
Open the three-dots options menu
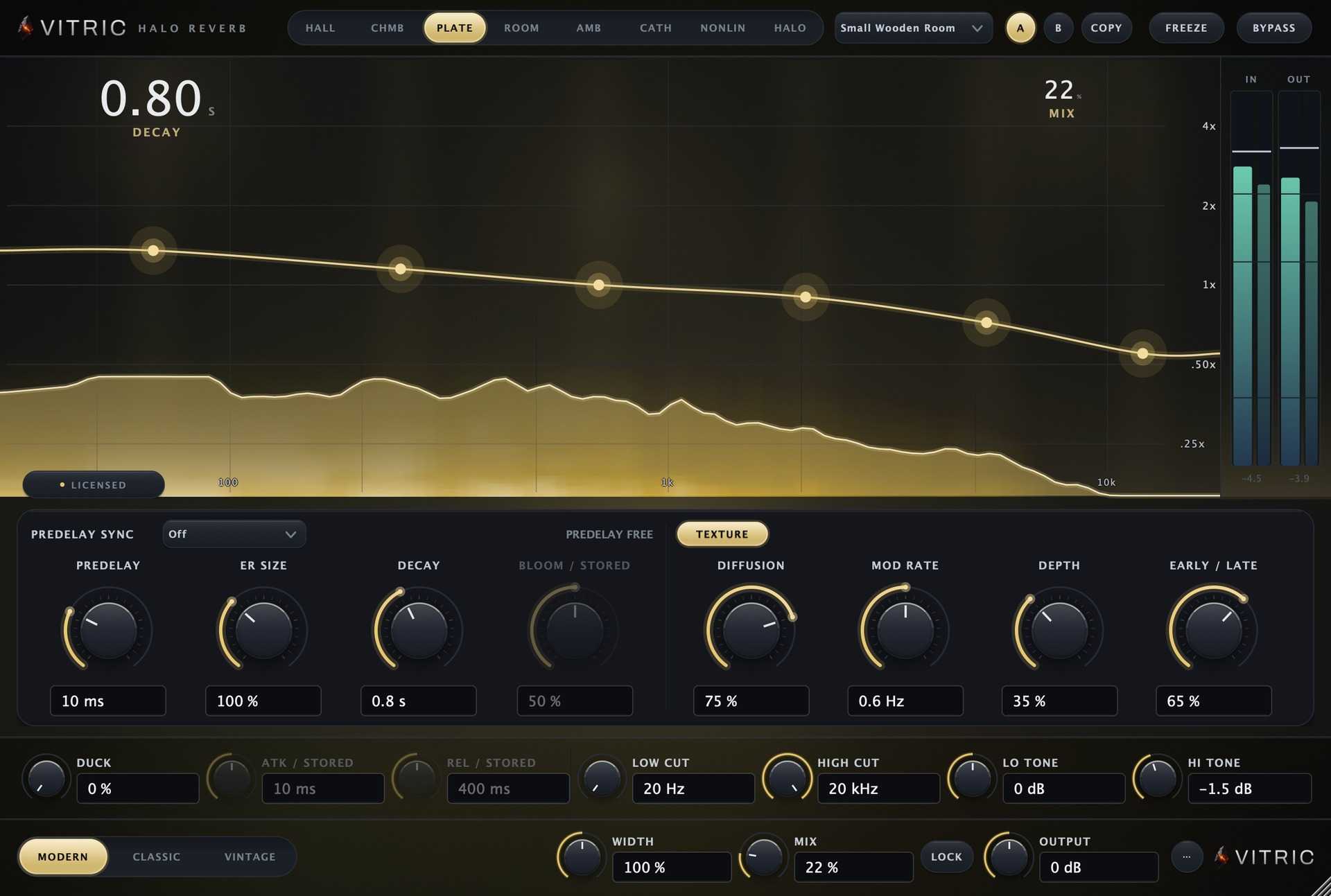[x=1186, y=857]
